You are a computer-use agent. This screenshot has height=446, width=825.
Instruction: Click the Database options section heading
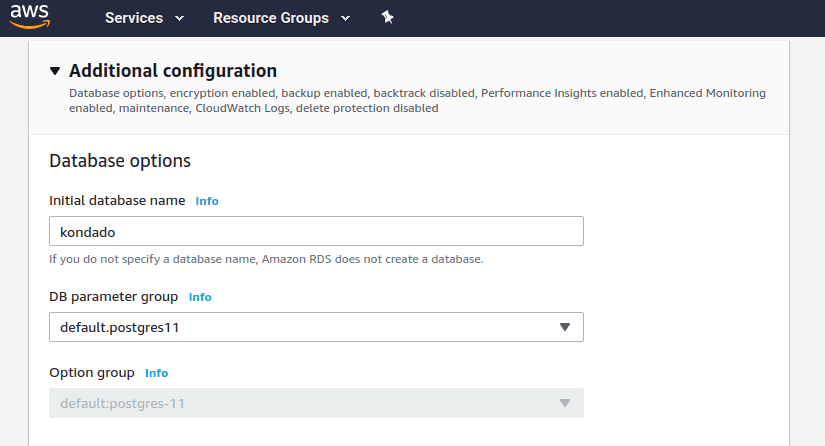click(120, 160)
